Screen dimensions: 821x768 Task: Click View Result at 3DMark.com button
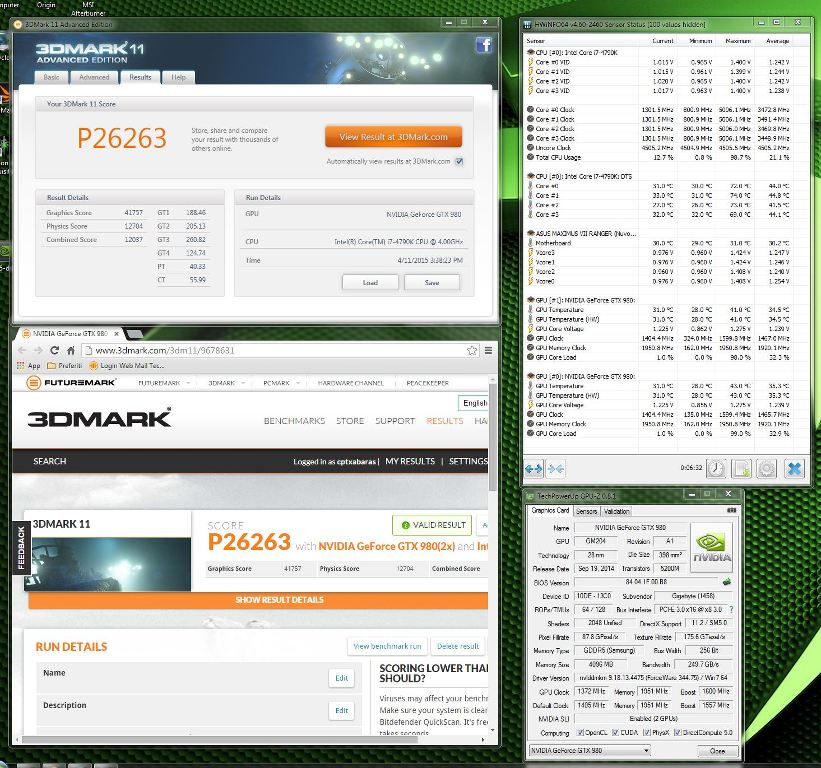point(393,137)
